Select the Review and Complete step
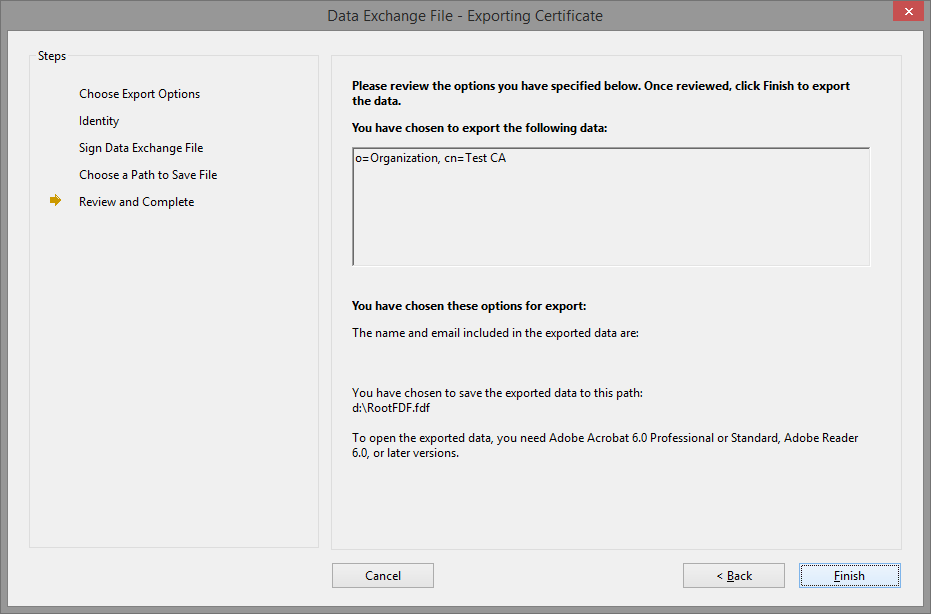931x614 pixels. coord(137,202)
